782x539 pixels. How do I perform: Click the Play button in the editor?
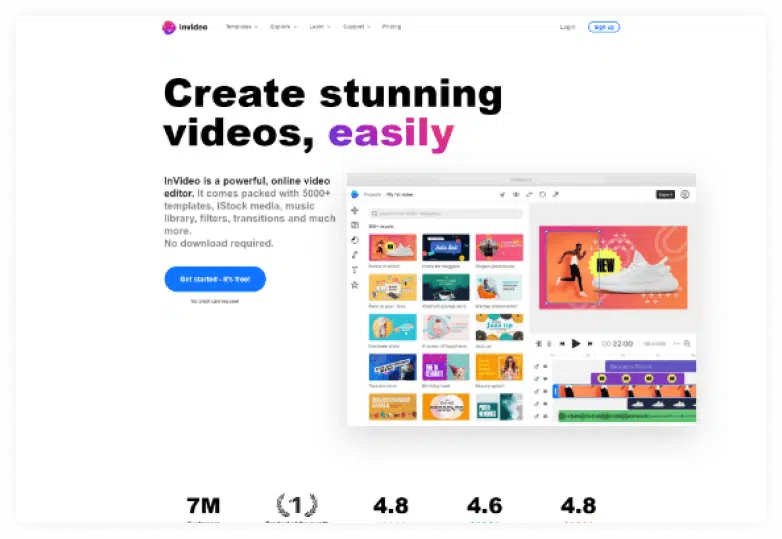pos(576,344)
